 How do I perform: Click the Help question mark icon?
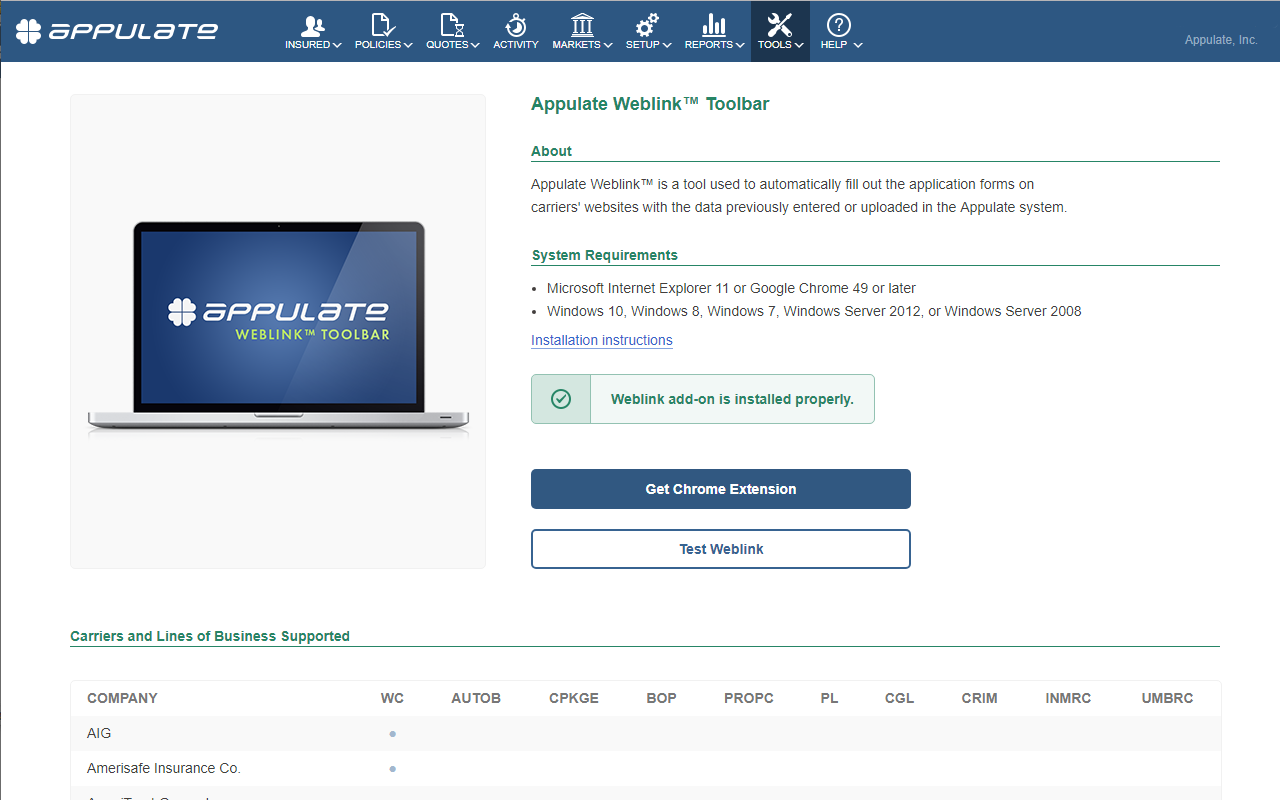(838, 24)
